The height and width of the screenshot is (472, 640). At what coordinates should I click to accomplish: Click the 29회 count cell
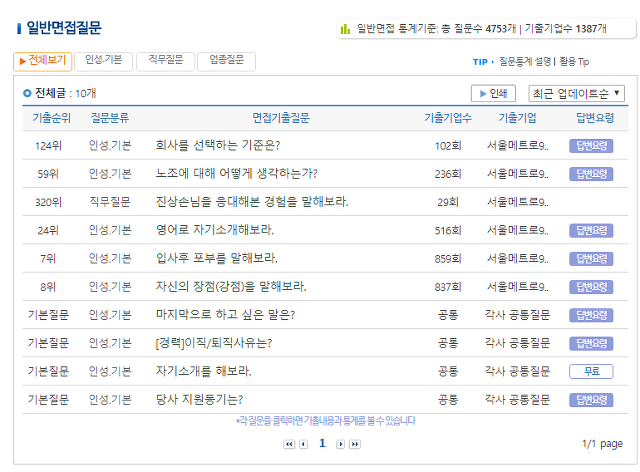448,202
